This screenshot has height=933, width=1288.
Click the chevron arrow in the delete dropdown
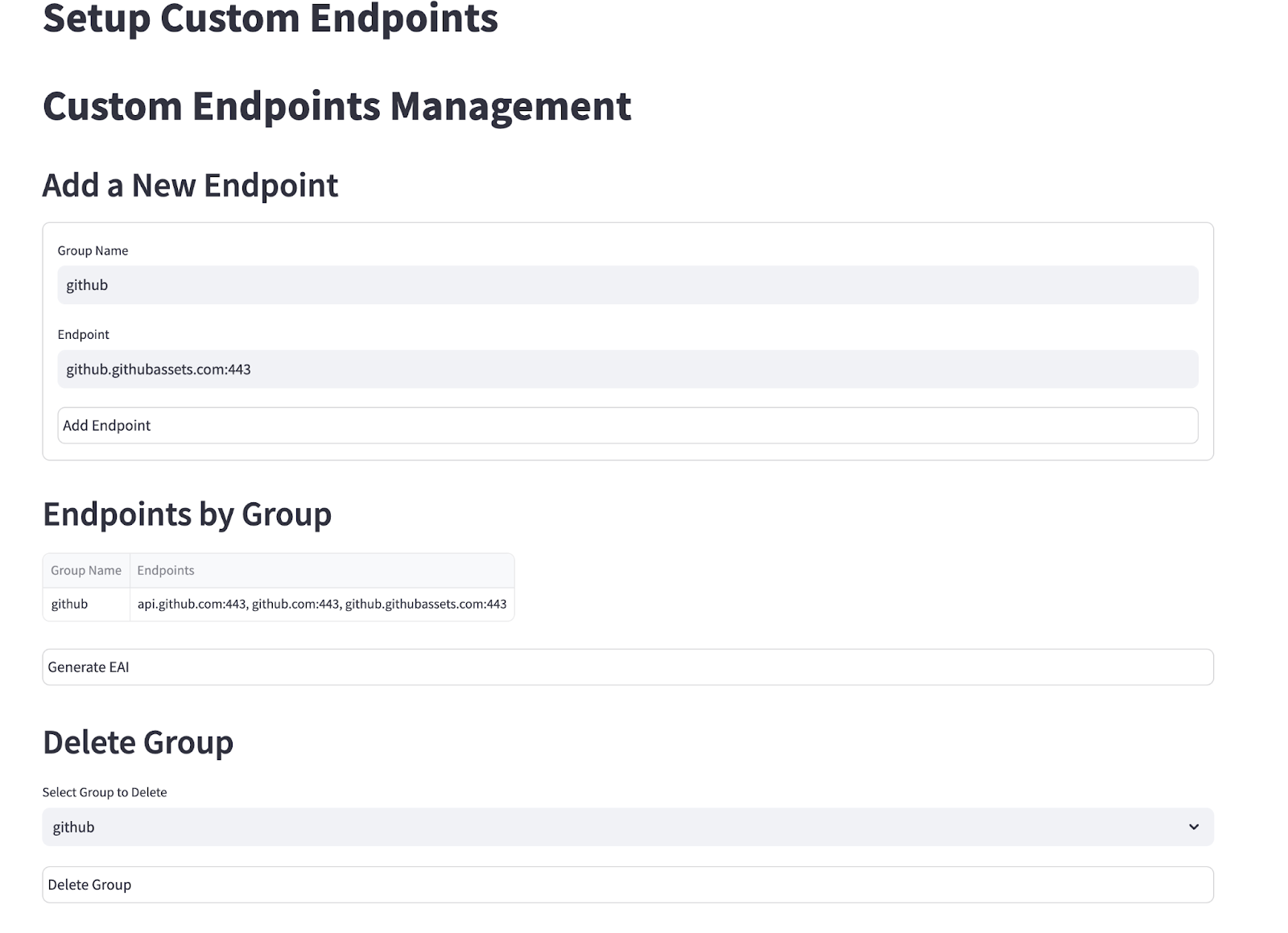tap(1193, 827)
